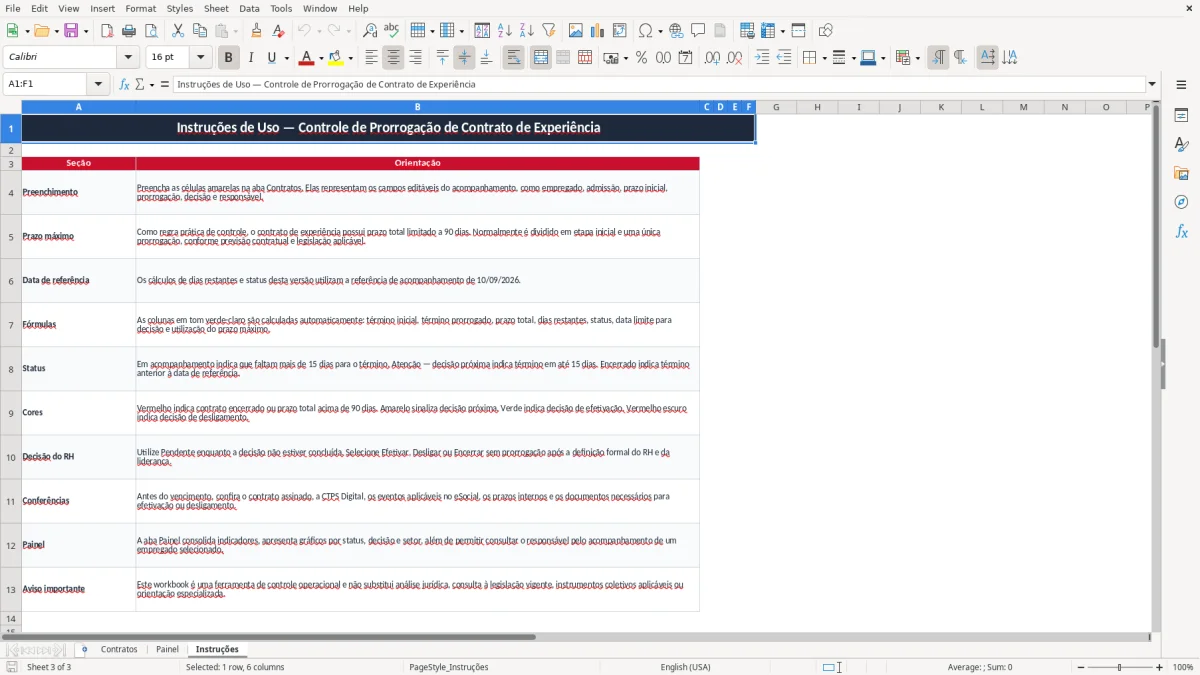Open the sidebar Gallery icon
This screenshot has height=675, width=1200.
click(1181, 173)
